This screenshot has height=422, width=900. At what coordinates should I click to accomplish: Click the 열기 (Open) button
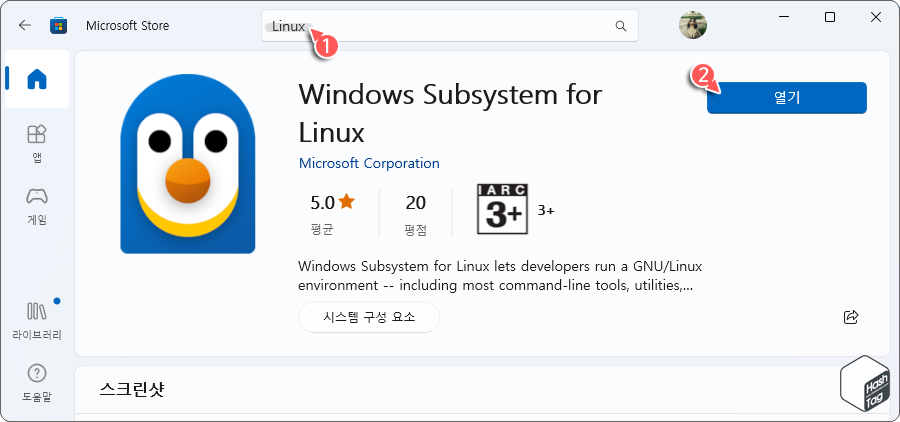point(786,98)
